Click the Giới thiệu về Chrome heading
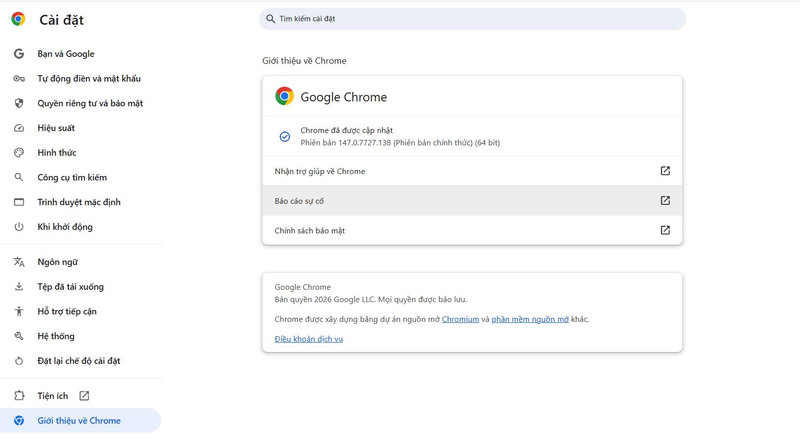This screenshot has height=442, width=800. [304, 61]
